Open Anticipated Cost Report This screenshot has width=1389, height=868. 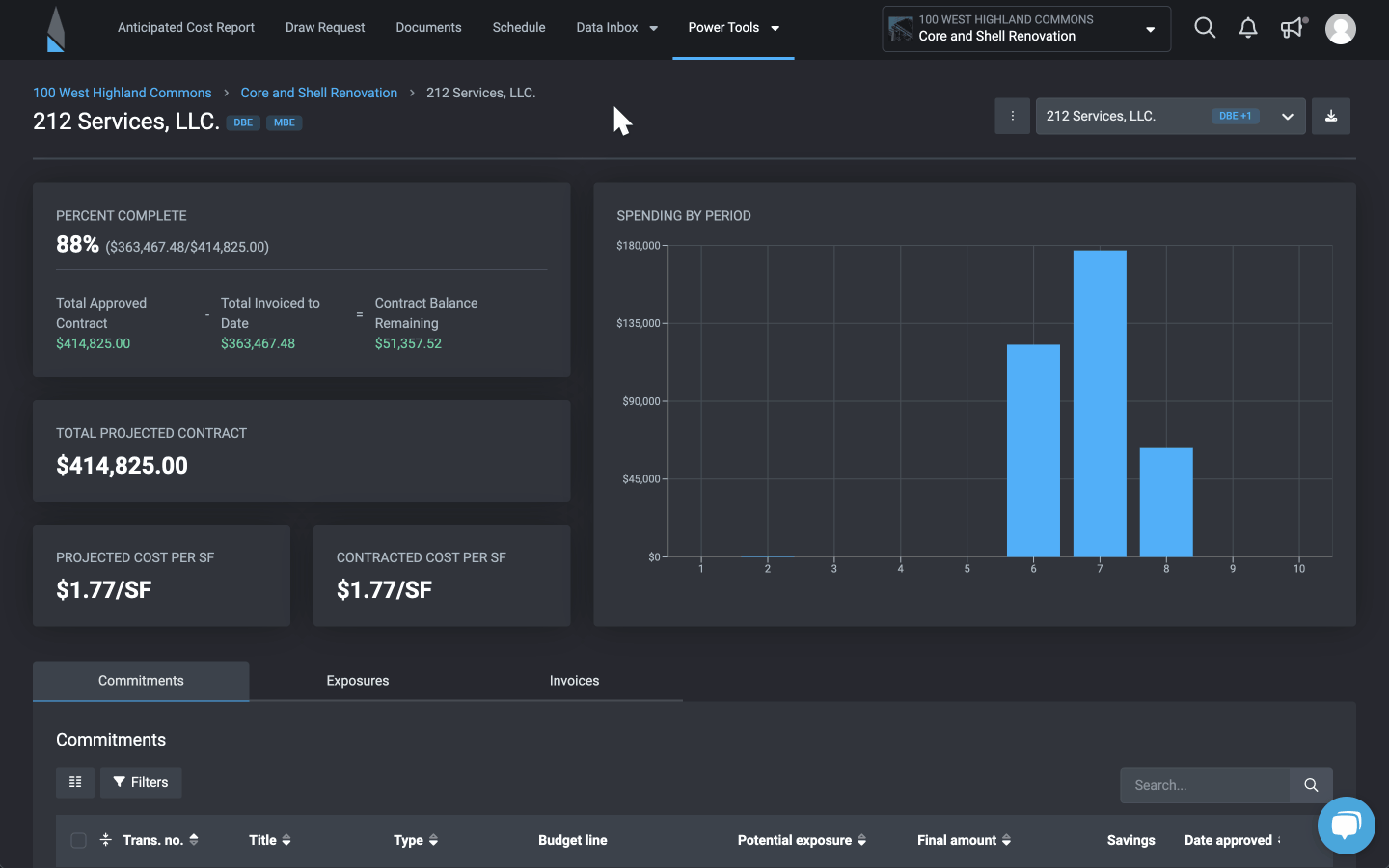pos(186,28)
